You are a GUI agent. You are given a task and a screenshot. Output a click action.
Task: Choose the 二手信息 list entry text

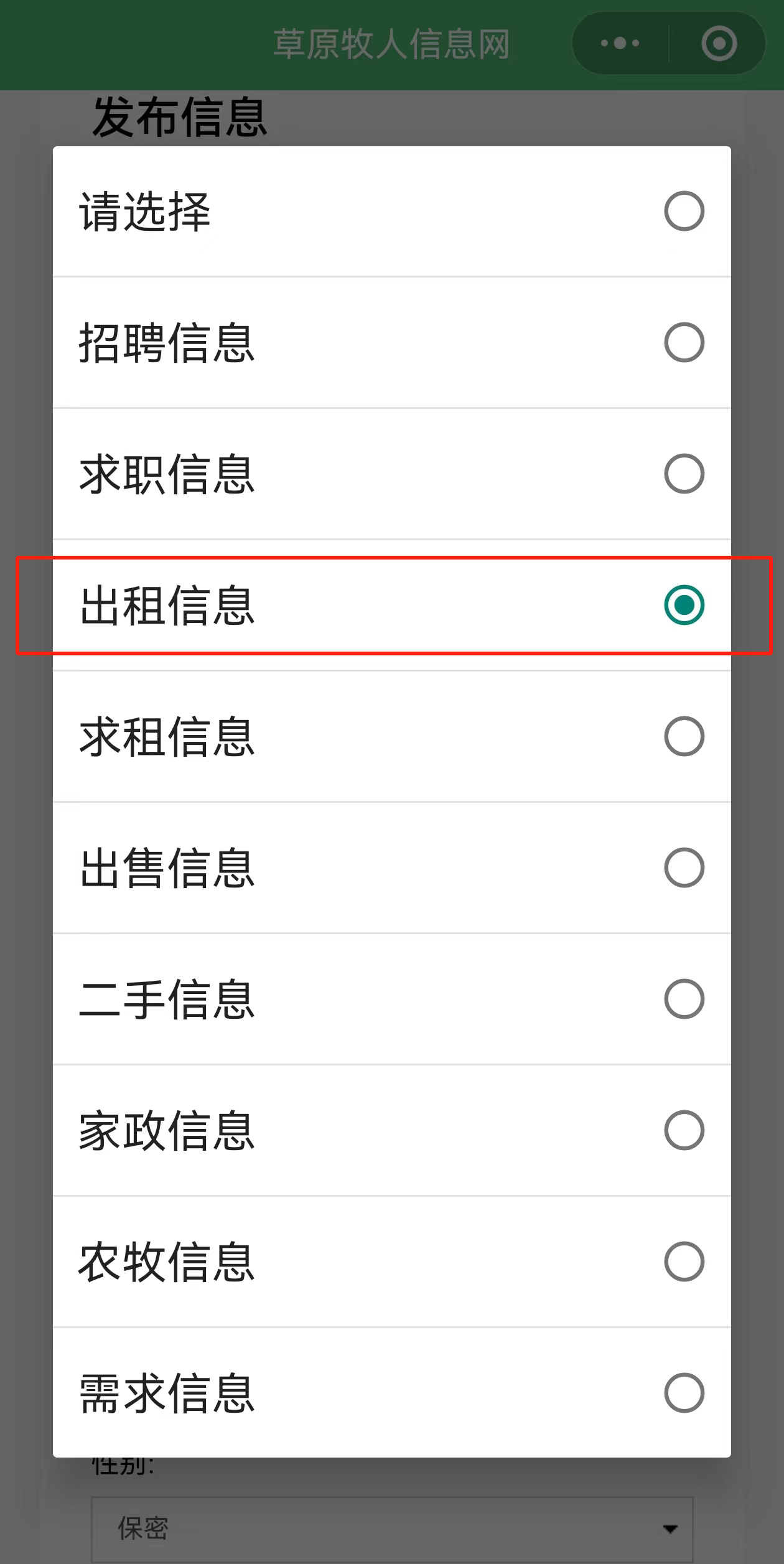tap(167, 1000)
